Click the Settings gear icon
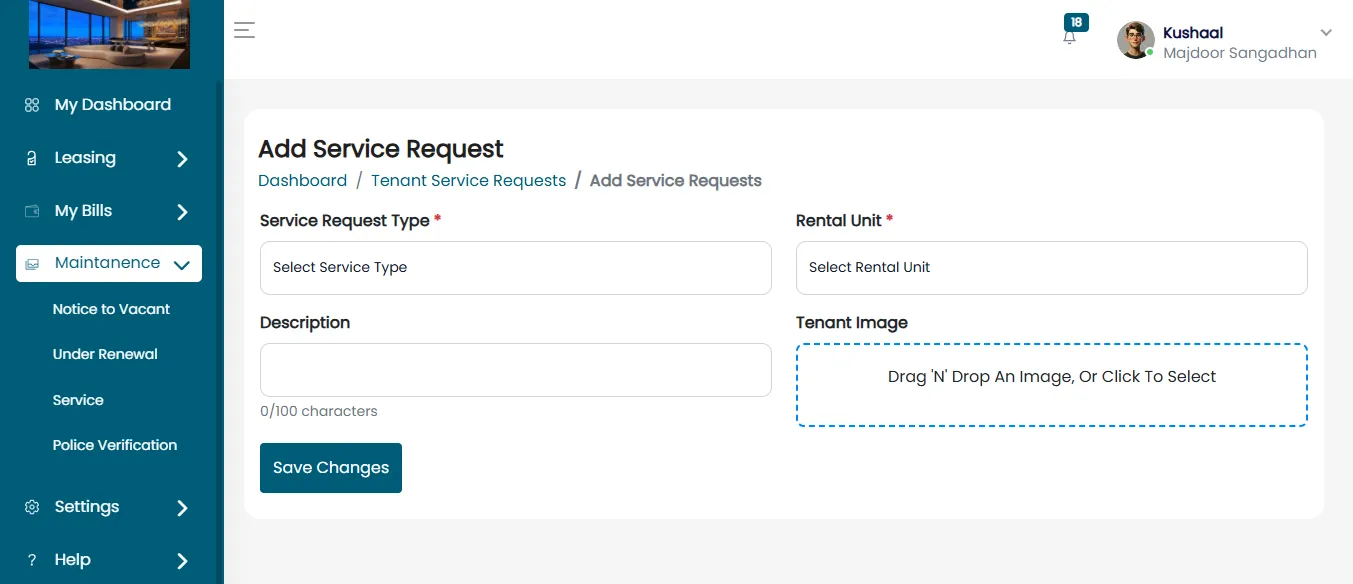Image resolution: width=1353 pixels, height=584 pixels. (x=32, y=507)
